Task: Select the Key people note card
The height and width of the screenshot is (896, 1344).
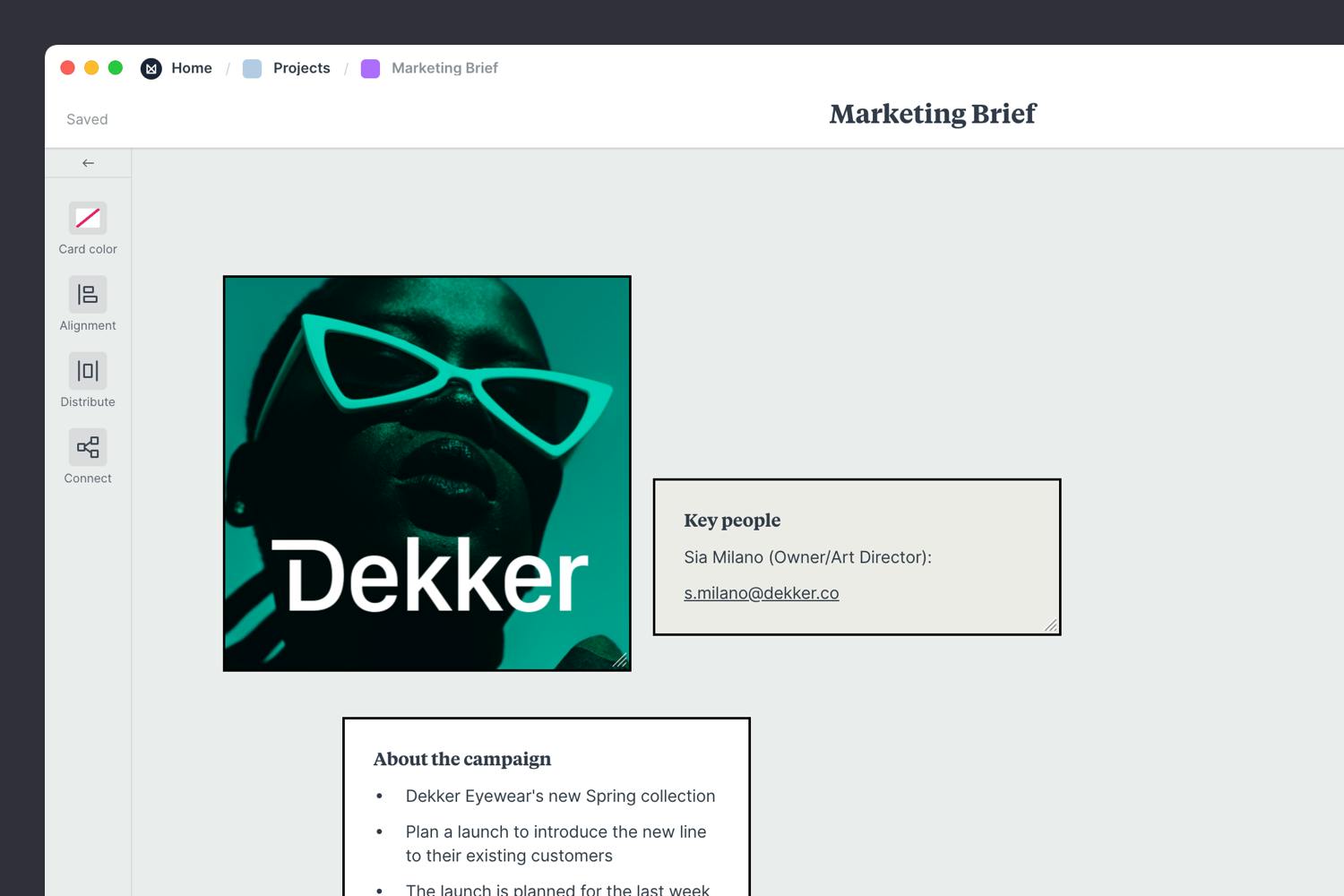Action: click(x=856, y=556)
